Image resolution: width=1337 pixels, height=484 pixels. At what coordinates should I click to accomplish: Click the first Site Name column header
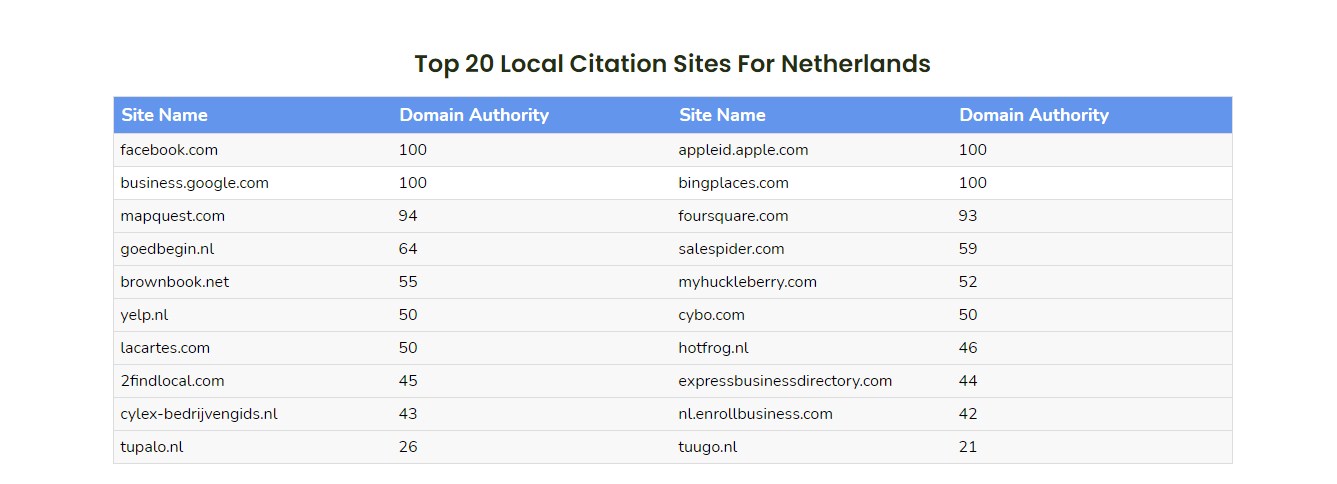click(164, 115)
